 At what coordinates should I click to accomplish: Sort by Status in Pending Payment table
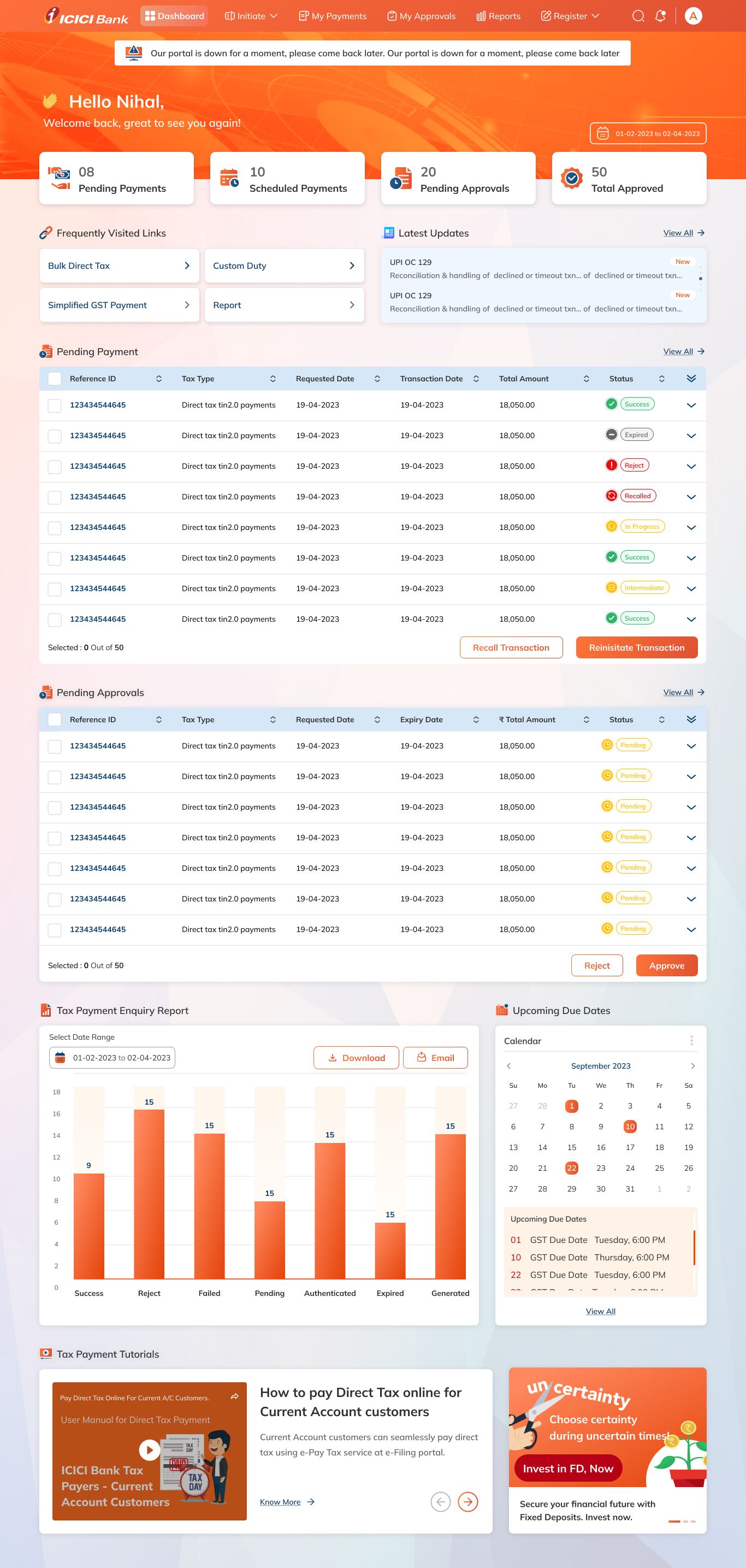tap(662, 379)
